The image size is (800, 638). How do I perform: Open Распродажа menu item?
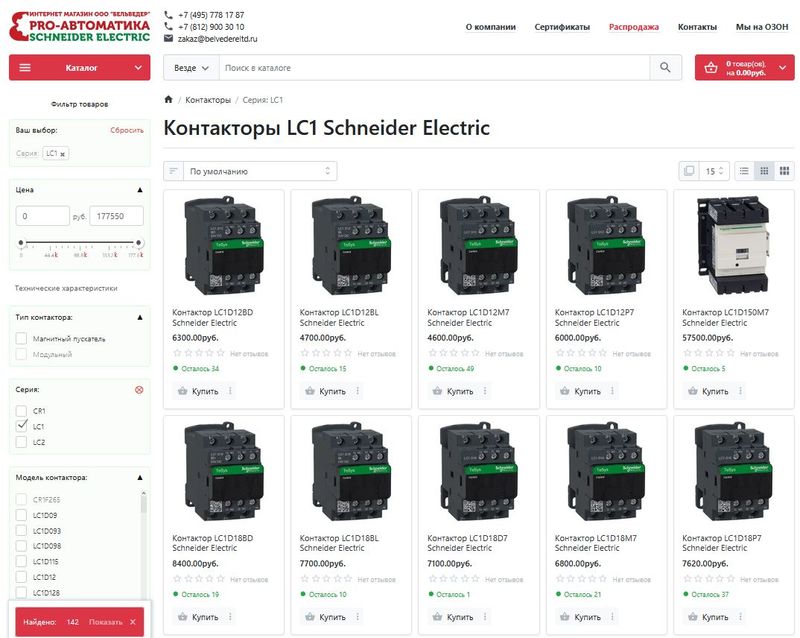[x=634, y=27]
